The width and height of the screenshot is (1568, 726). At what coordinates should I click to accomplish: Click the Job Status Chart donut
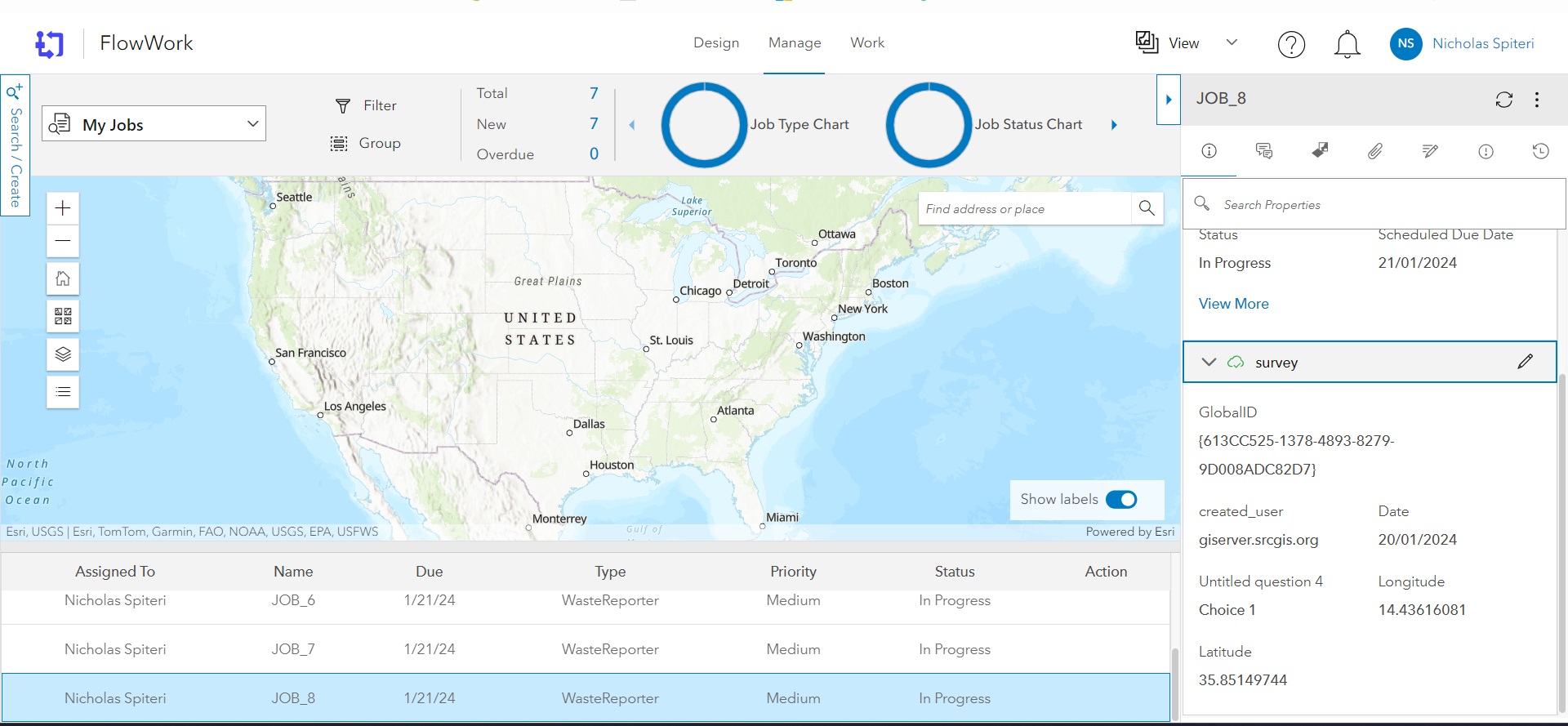[x=929, y=125]
